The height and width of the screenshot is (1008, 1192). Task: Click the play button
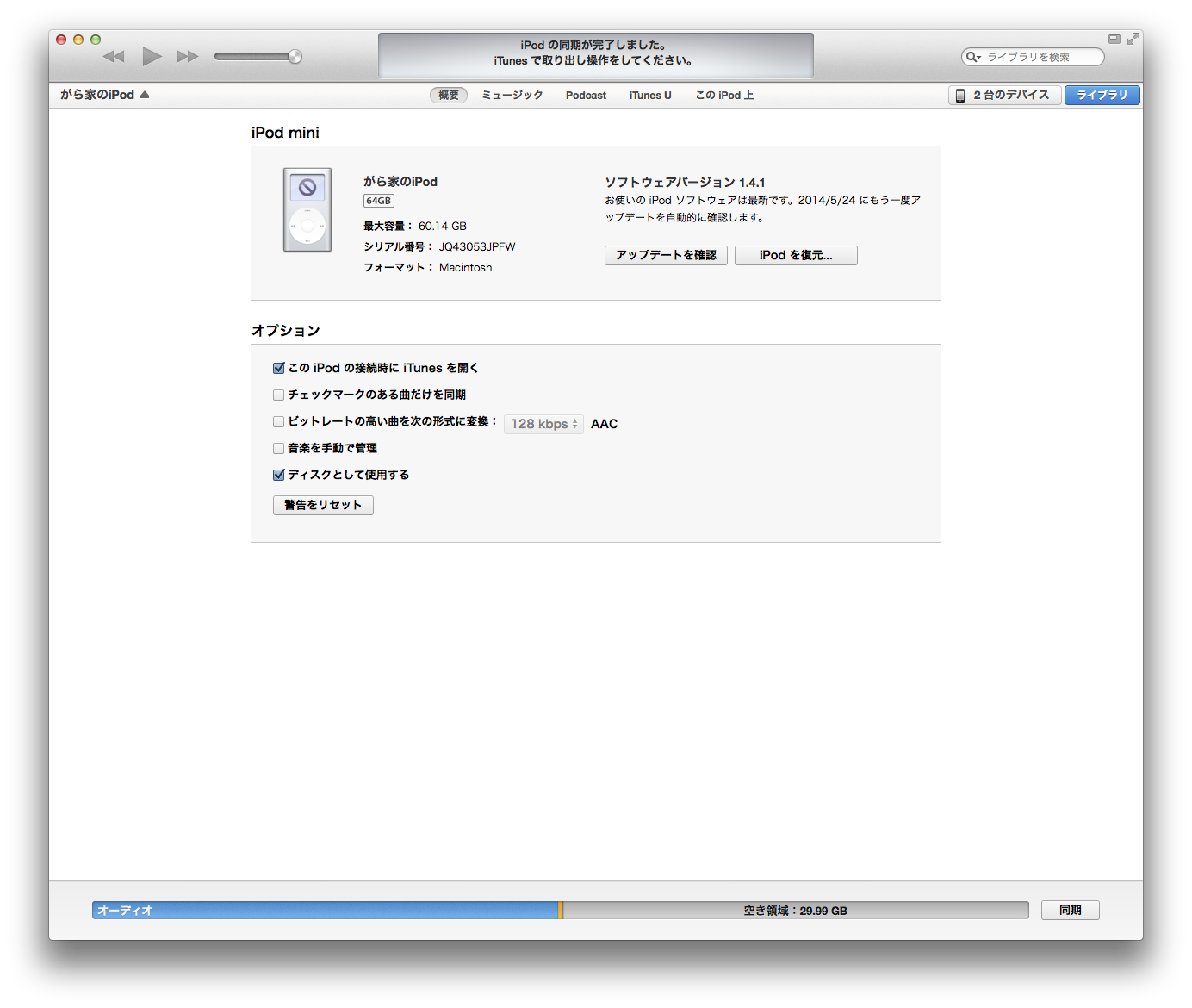tap(152, 57)
